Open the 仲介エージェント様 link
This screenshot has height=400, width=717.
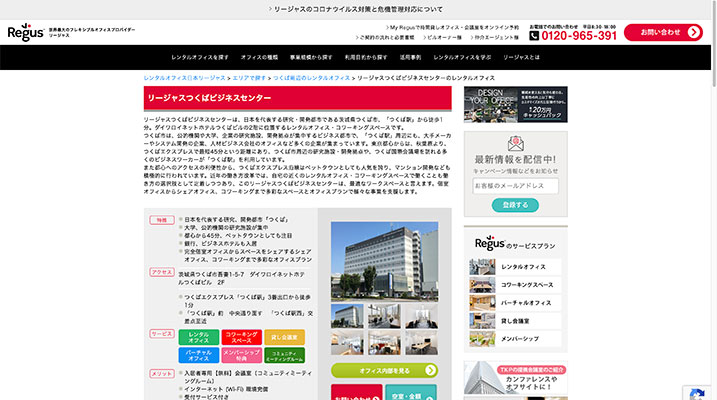click(x=495, y=37)
